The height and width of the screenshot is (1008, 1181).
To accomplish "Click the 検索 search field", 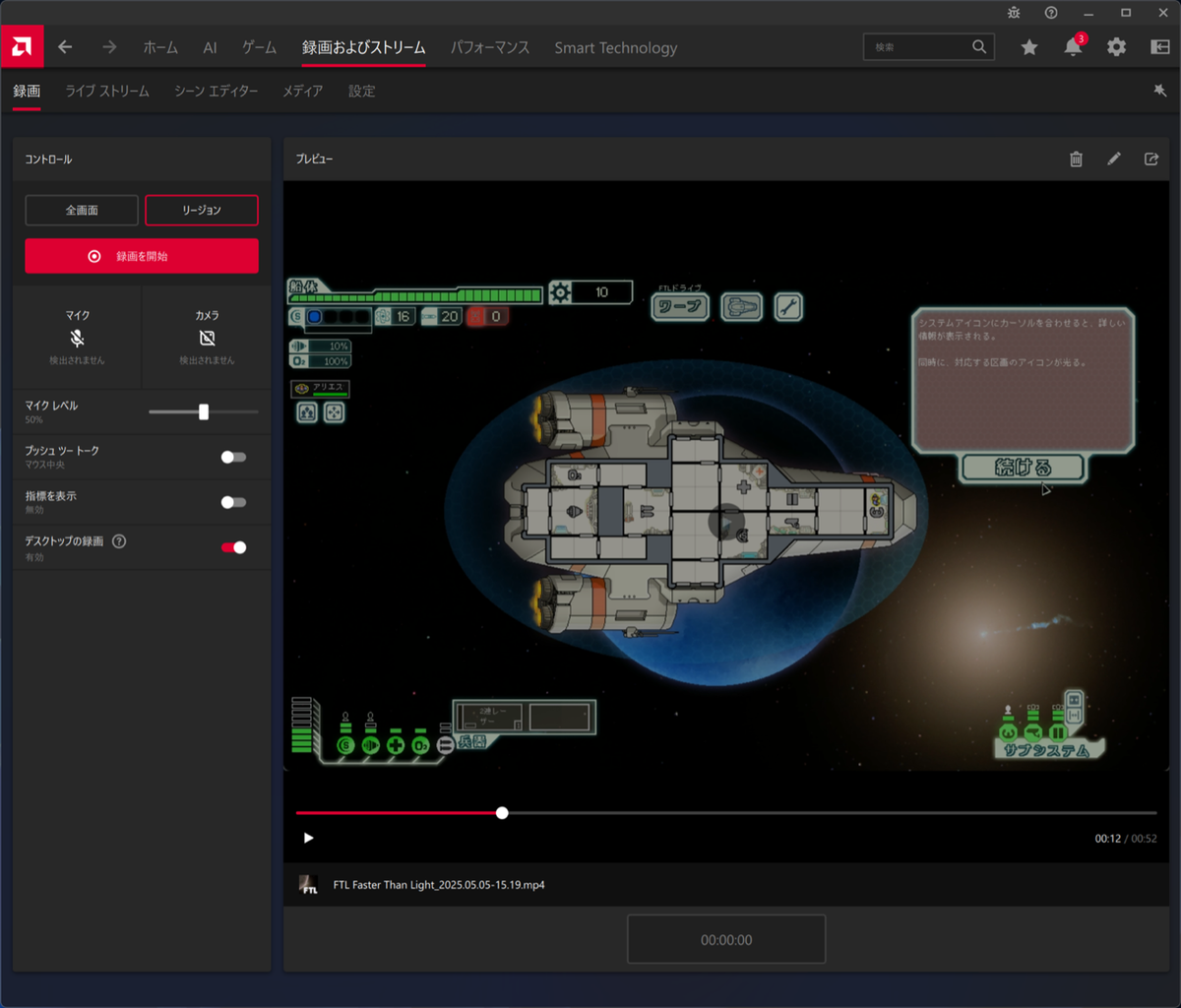I will pos(915,47).
